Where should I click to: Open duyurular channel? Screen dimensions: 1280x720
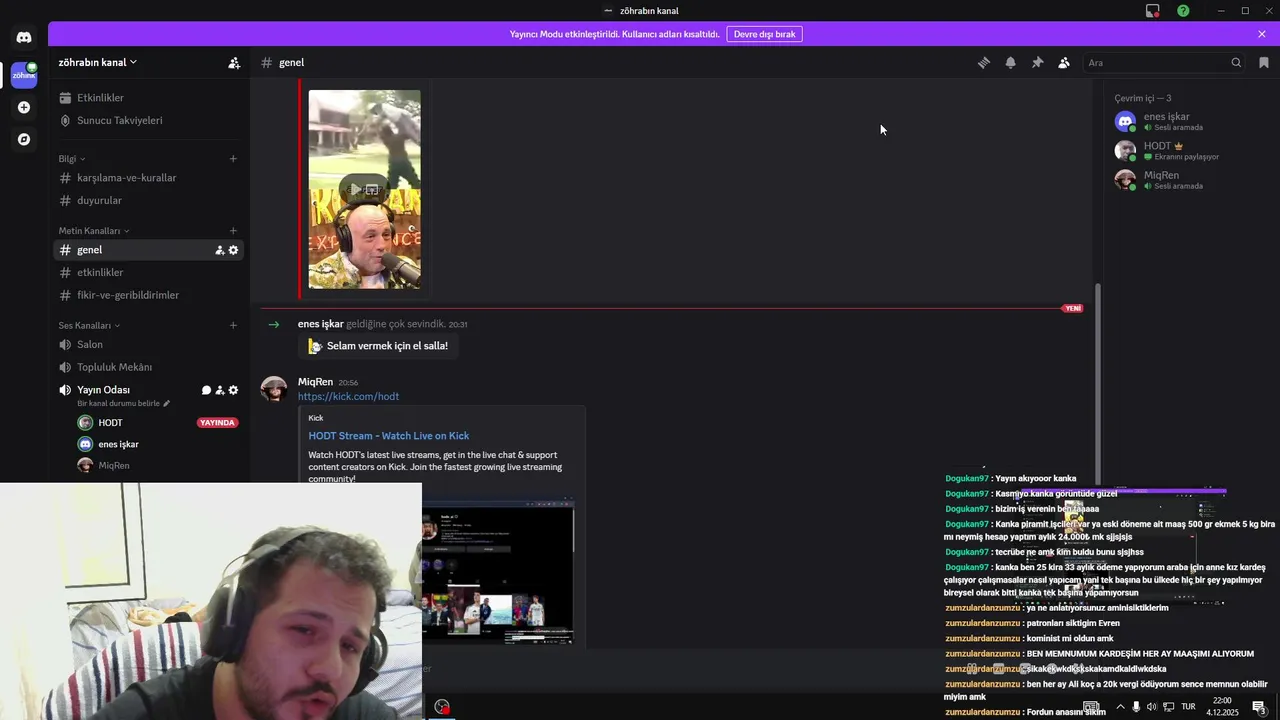coord(148,200)
